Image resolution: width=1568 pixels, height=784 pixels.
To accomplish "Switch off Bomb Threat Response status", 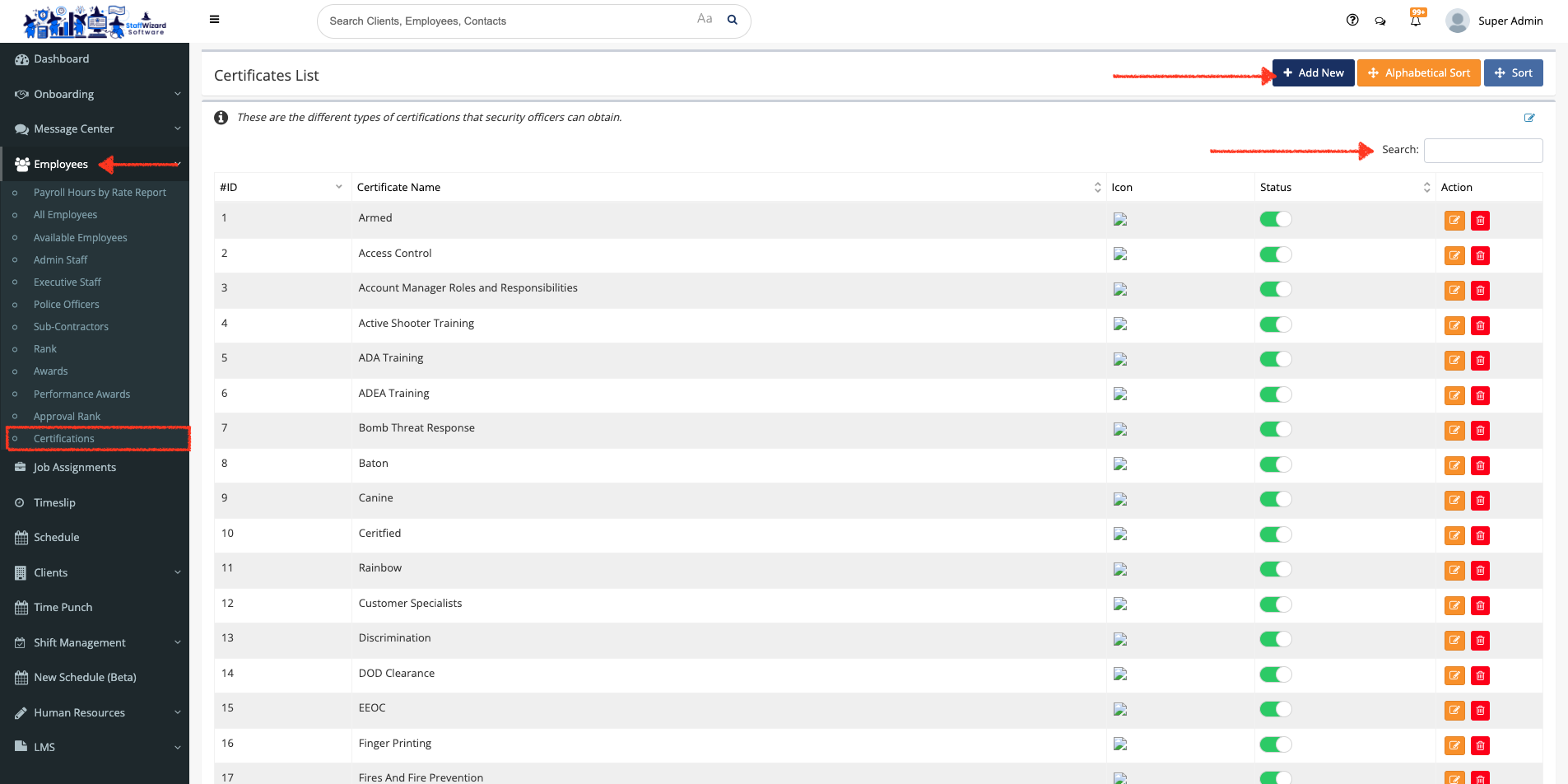I will [1275, 429].
